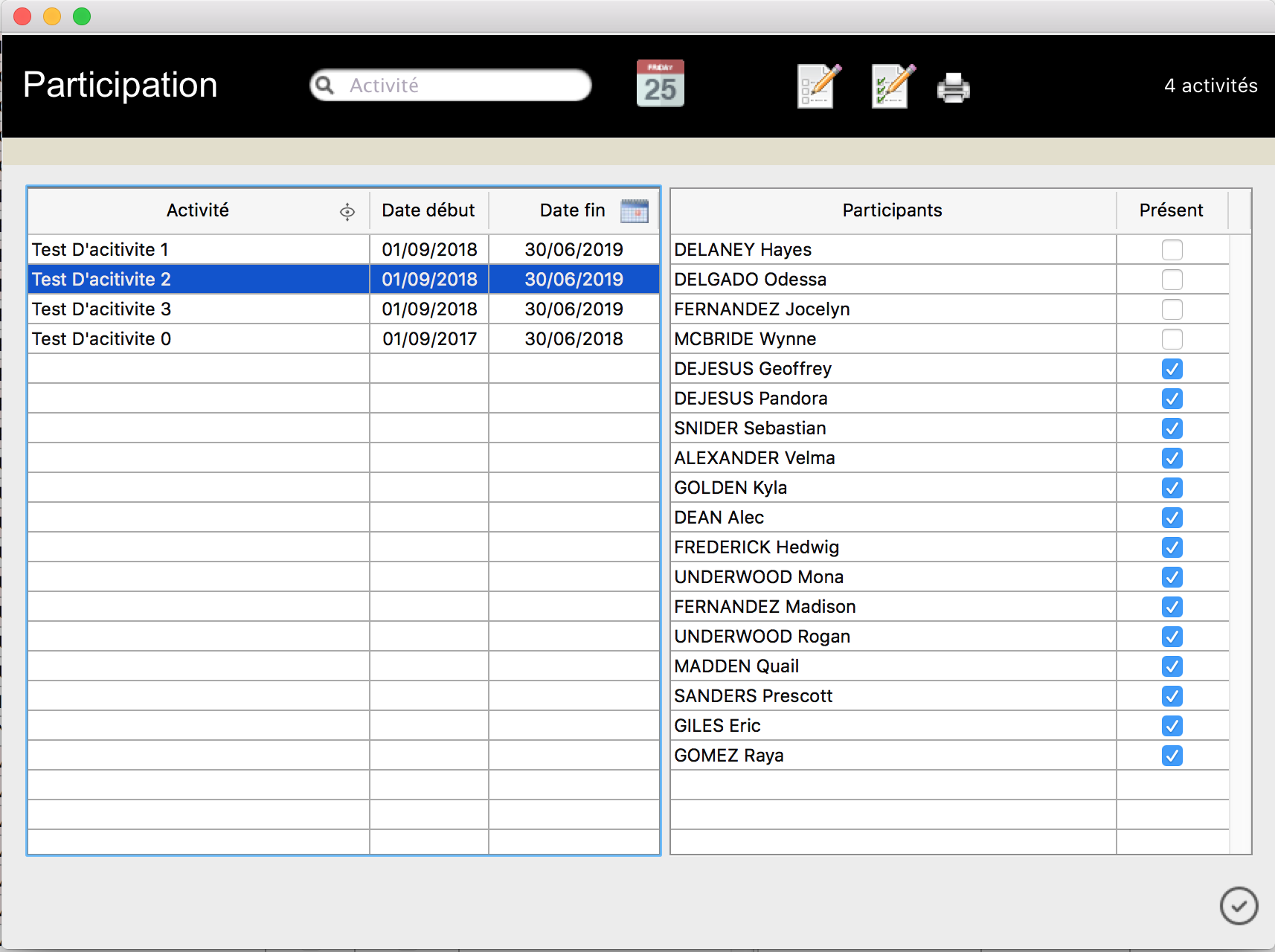Image resolution: width=1275 pixels, height=952 pixels.
Task: Uncheck Présent for DEJESUS Geoffrey
Action: coord(1172,369)
